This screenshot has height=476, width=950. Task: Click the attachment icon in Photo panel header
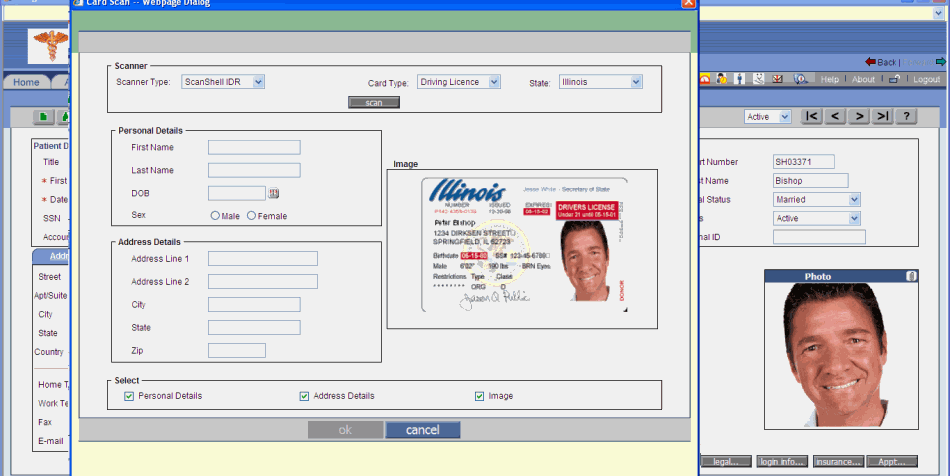pos(911,276)
